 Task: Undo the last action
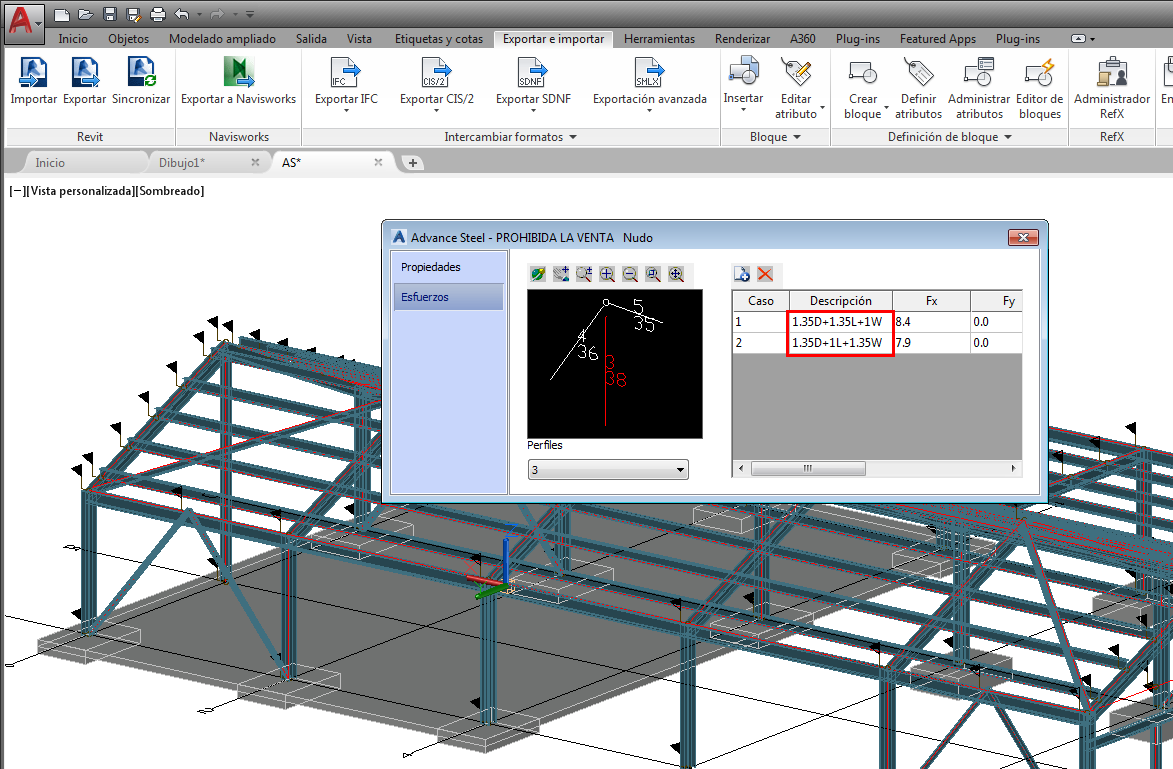182,14
